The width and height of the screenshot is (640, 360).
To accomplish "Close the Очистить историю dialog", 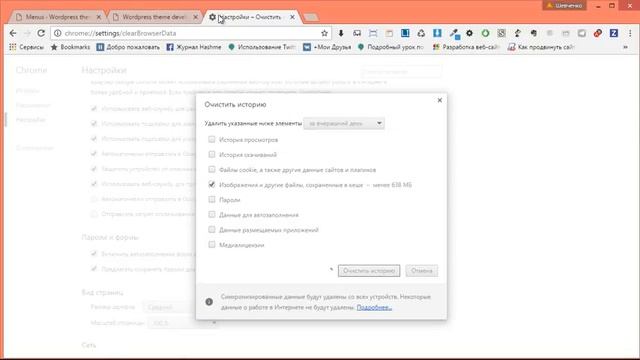I will (x=440, y=100).
